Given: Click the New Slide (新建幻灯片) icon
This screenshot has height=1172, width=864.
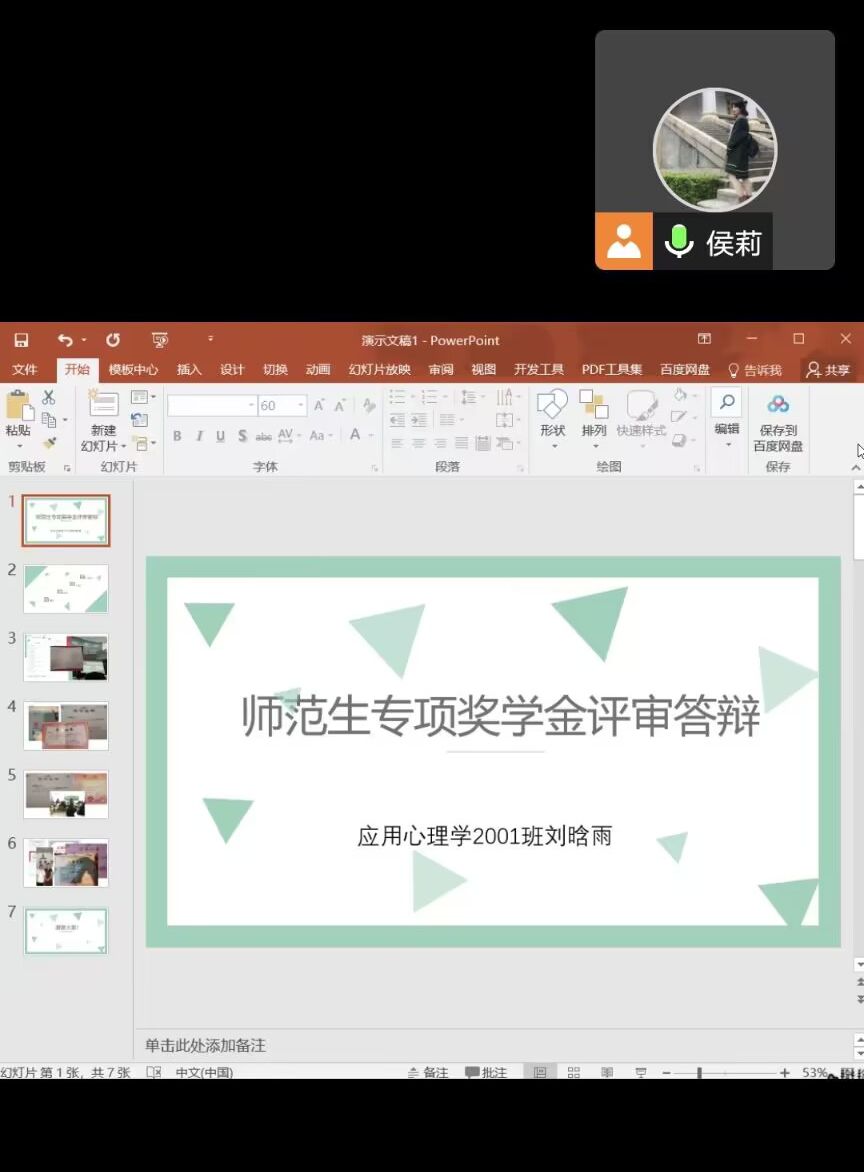Looking at the screenshot, I should (103, 405).
